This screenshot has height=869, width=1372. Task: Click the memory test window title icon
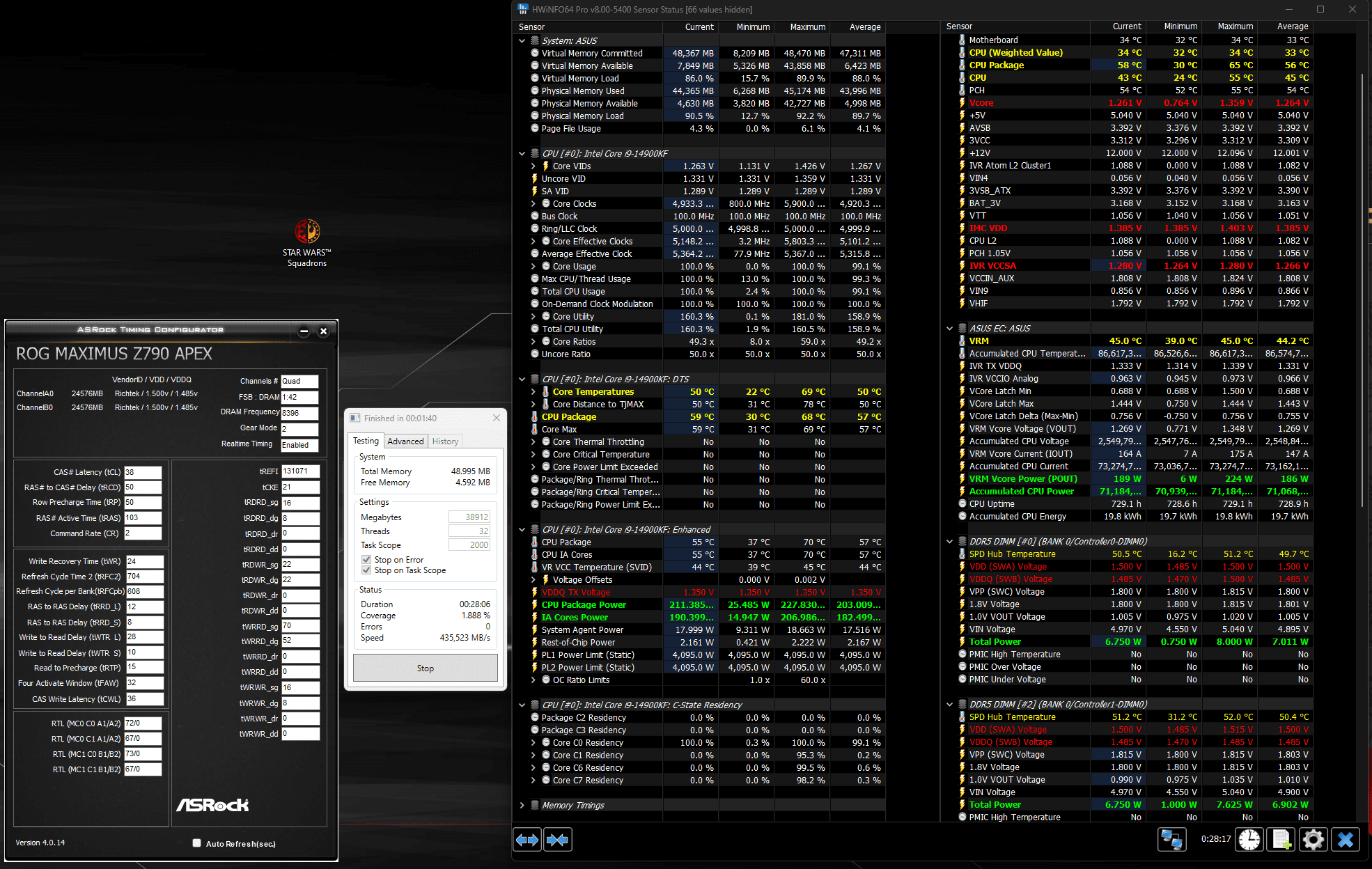tap(355, 418)
